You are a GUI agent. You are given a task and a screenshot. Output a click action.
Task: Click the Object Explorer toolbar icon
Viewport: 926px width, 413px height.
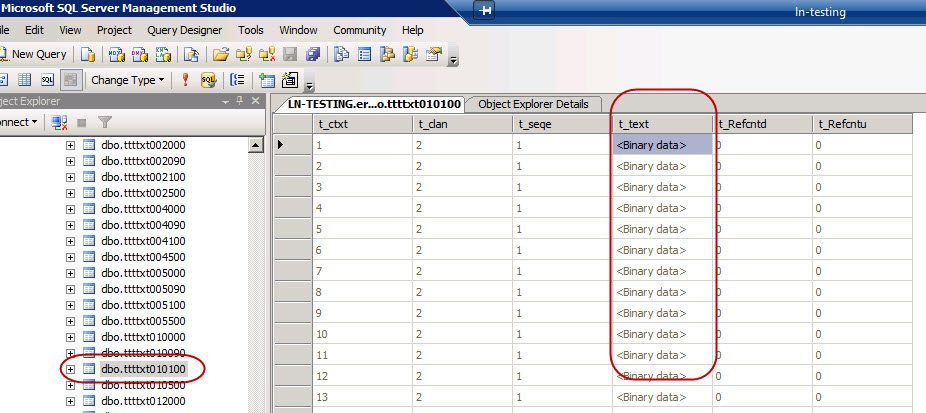point(387,55)
